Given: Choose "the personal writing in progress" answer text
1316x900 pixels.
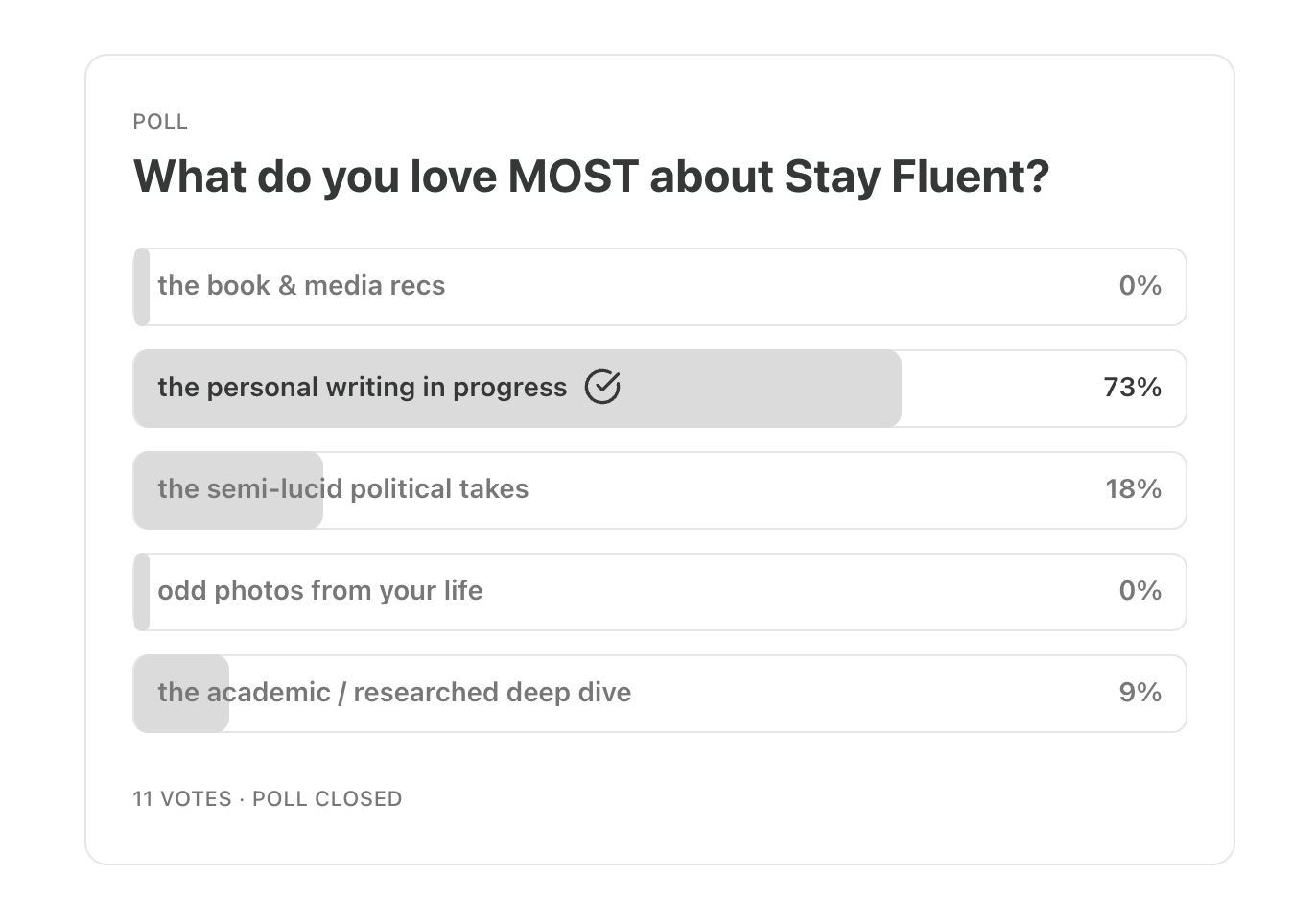Looking at the screenshot, I should [x=362, y=388].
